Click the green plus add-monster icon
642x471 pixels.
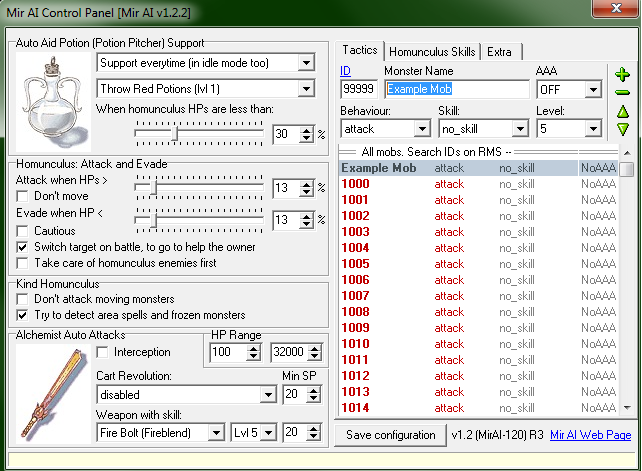pyautogui.click(x=622, y=75)
